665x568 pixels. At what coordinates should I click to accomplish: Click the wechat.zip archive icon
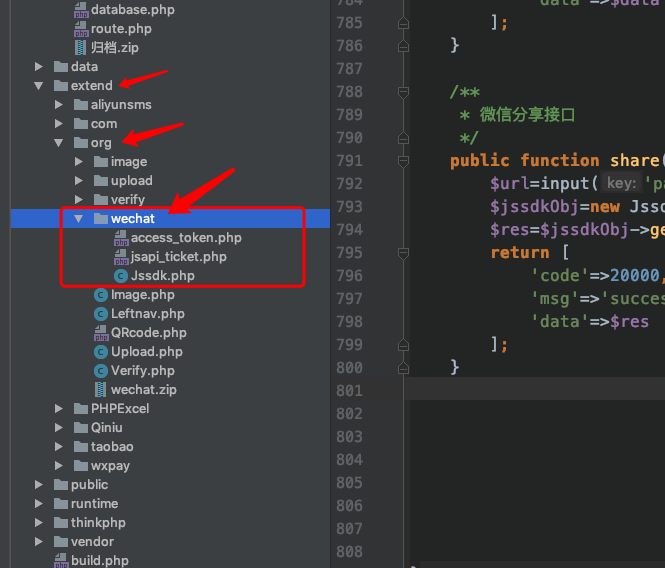pos(101,389)
